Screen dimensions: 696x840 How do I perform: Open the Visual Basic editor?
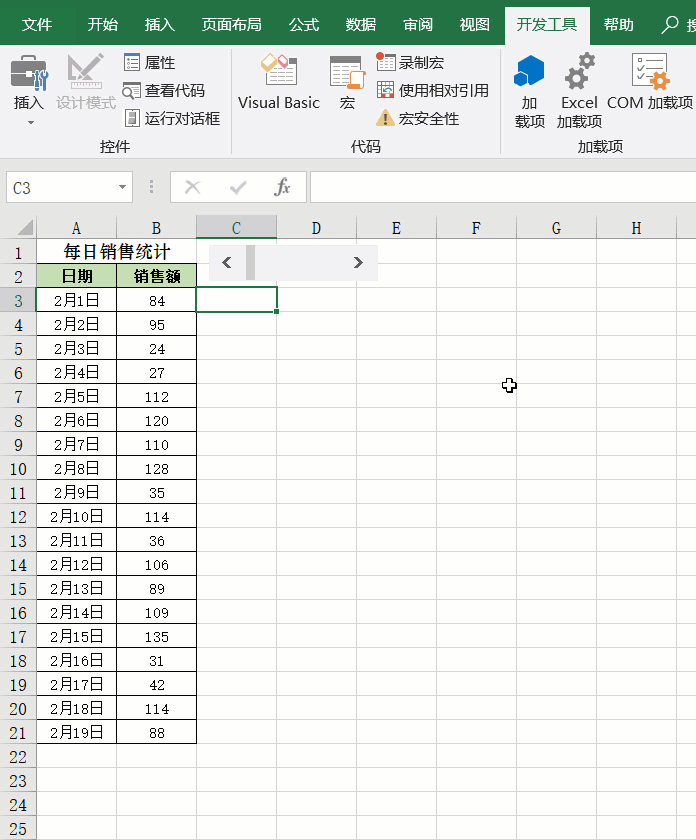click(x=279, y=81)
